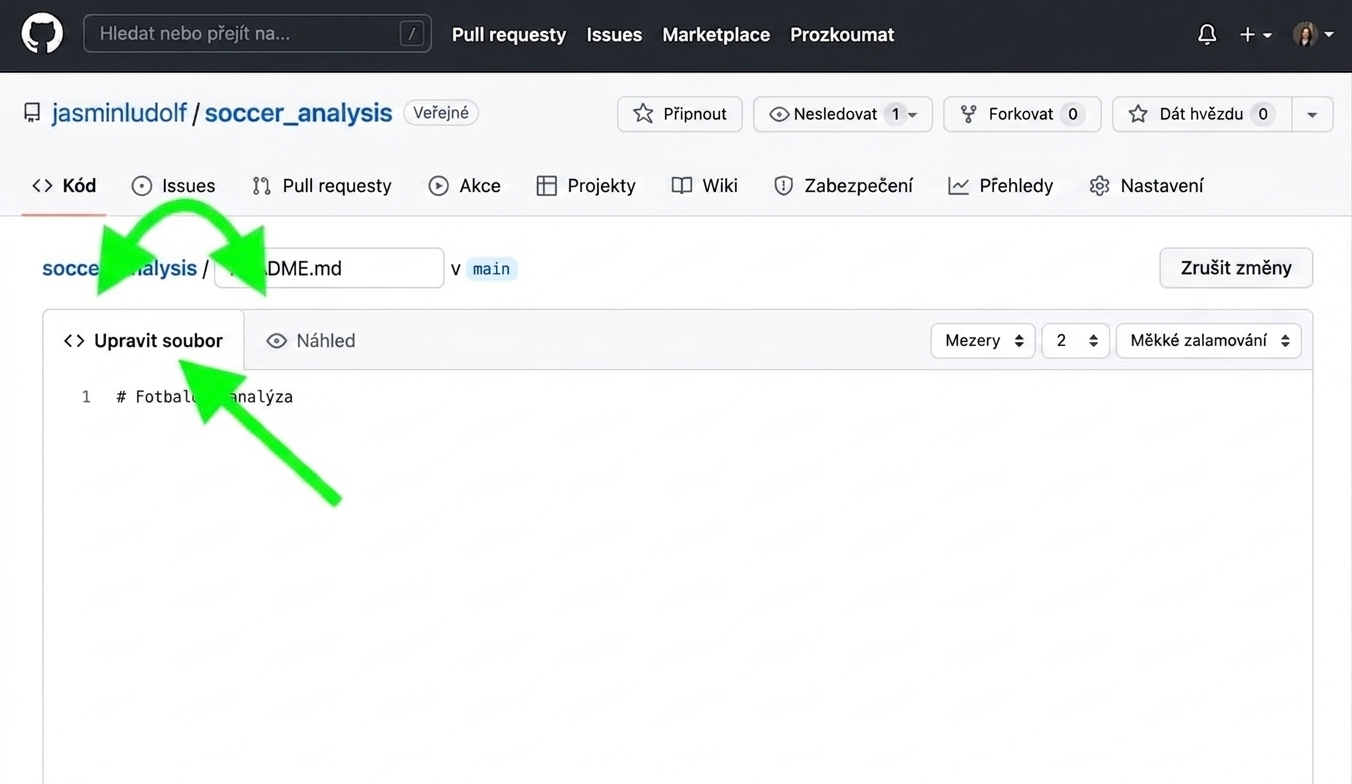This screenshot has width=1352, height=784.
Task: Select the Upravit soubor tab
Action: 143,341
